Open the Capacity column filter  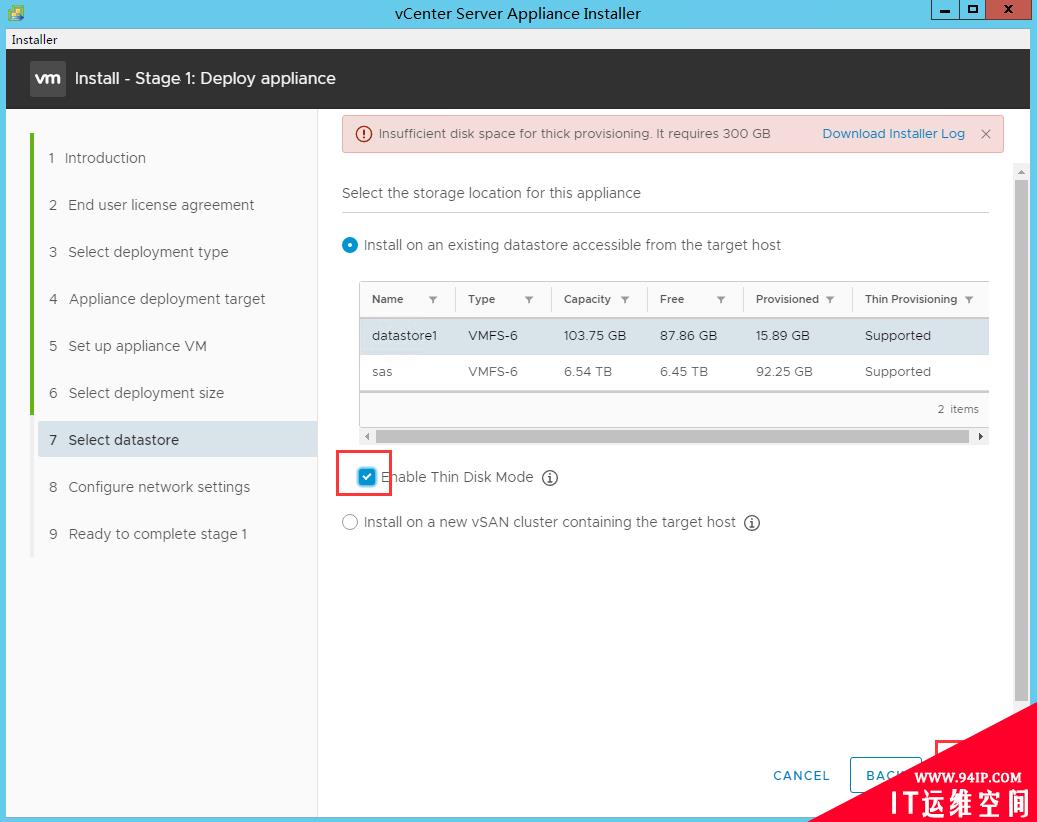(625, 300)
